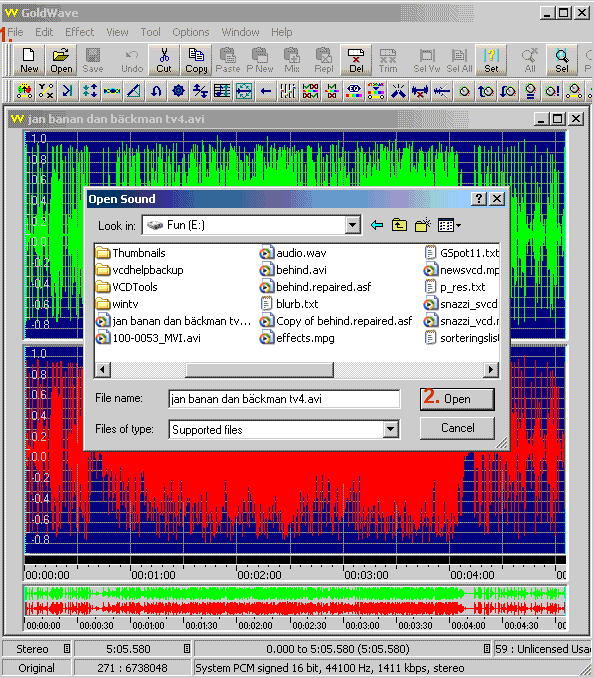Click the triangle ramp effect icon
594x678 pixels.
click(134, 91)
